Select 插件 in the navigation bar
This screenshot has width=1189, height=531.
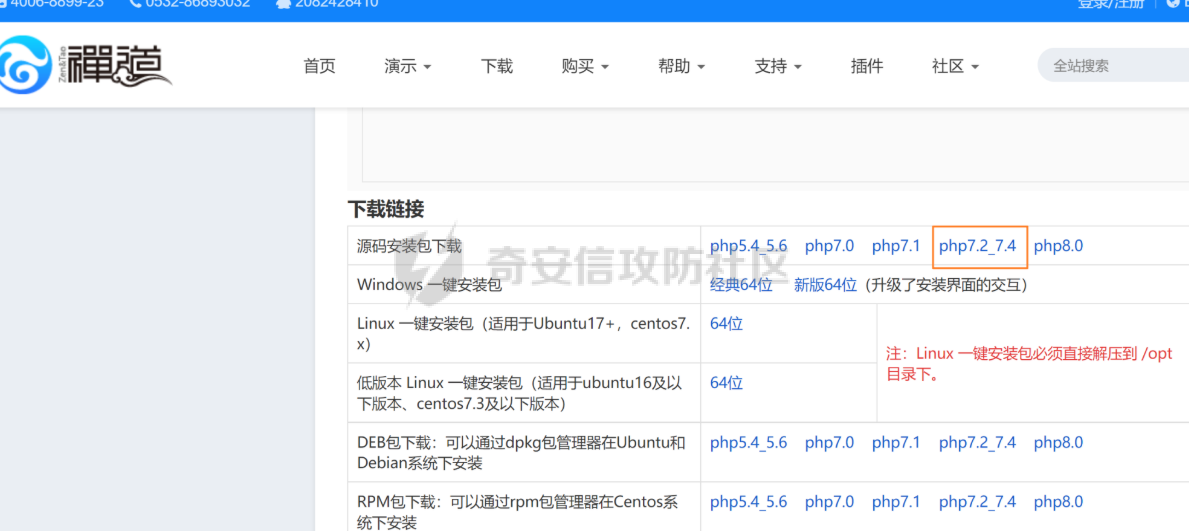pyautogui.click(x=866, y=66)
